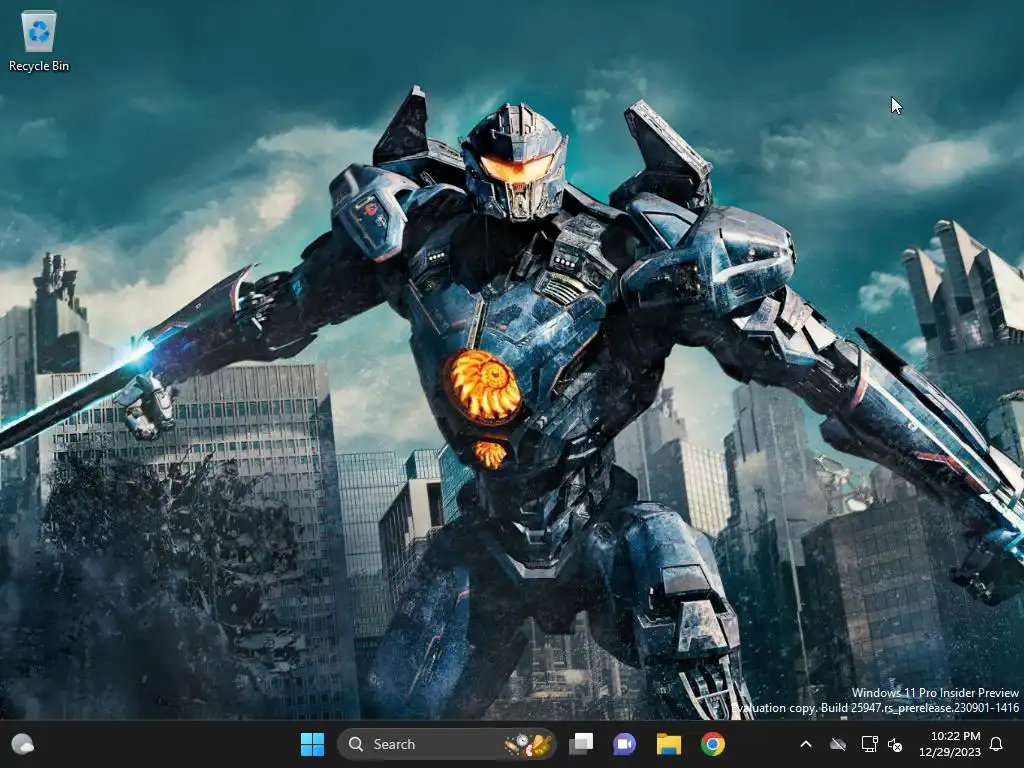Image resolution: width=1024 pixels, height=768 pixels.
Task: Expand the hidden system tray icons
Action: (806, 744)
